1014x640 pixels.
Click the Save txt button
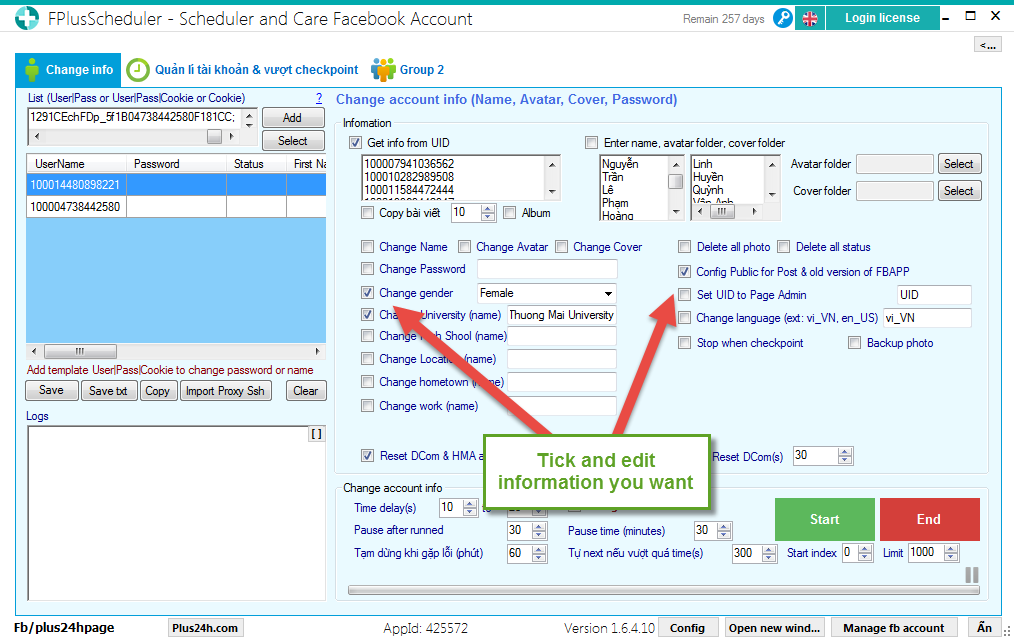click(109, 390)
